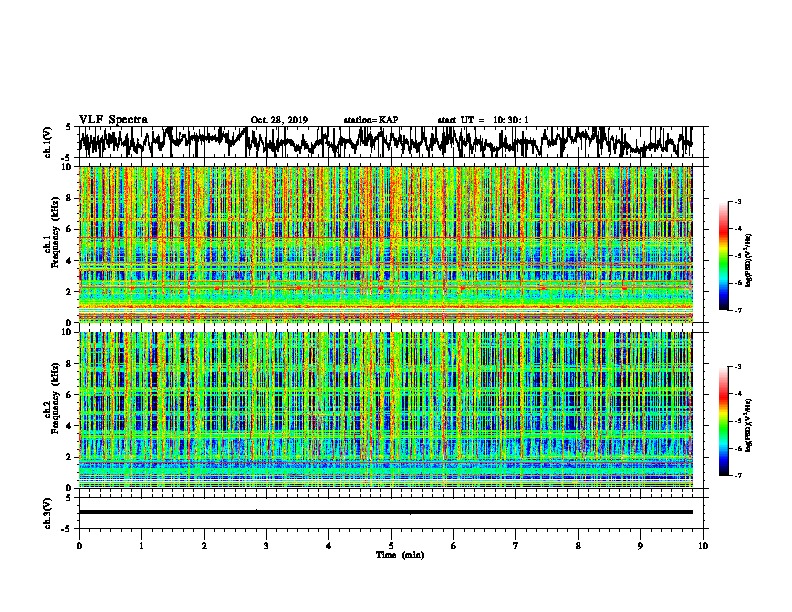Click the "8" kHz tick of ch.1 spectrogram
Screen dimensions: 792x612
70,198
